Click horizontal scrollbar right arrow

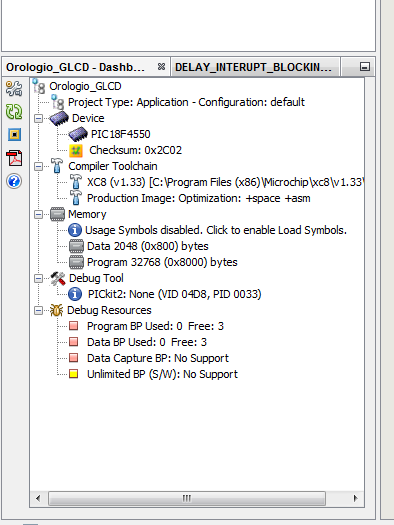click(x=356, y=498)
